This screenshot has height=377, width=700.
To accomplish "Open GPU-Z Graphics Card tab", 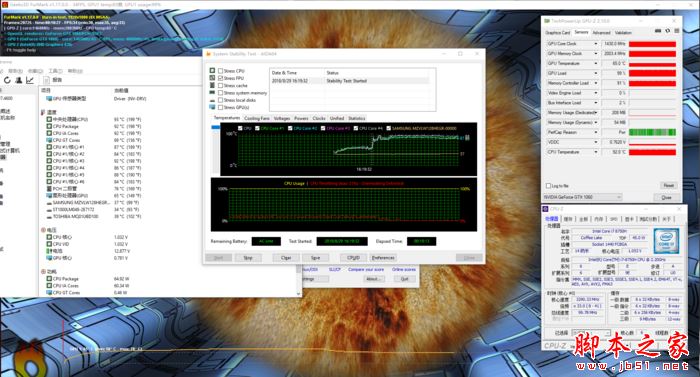I will (x=558, y=33).
